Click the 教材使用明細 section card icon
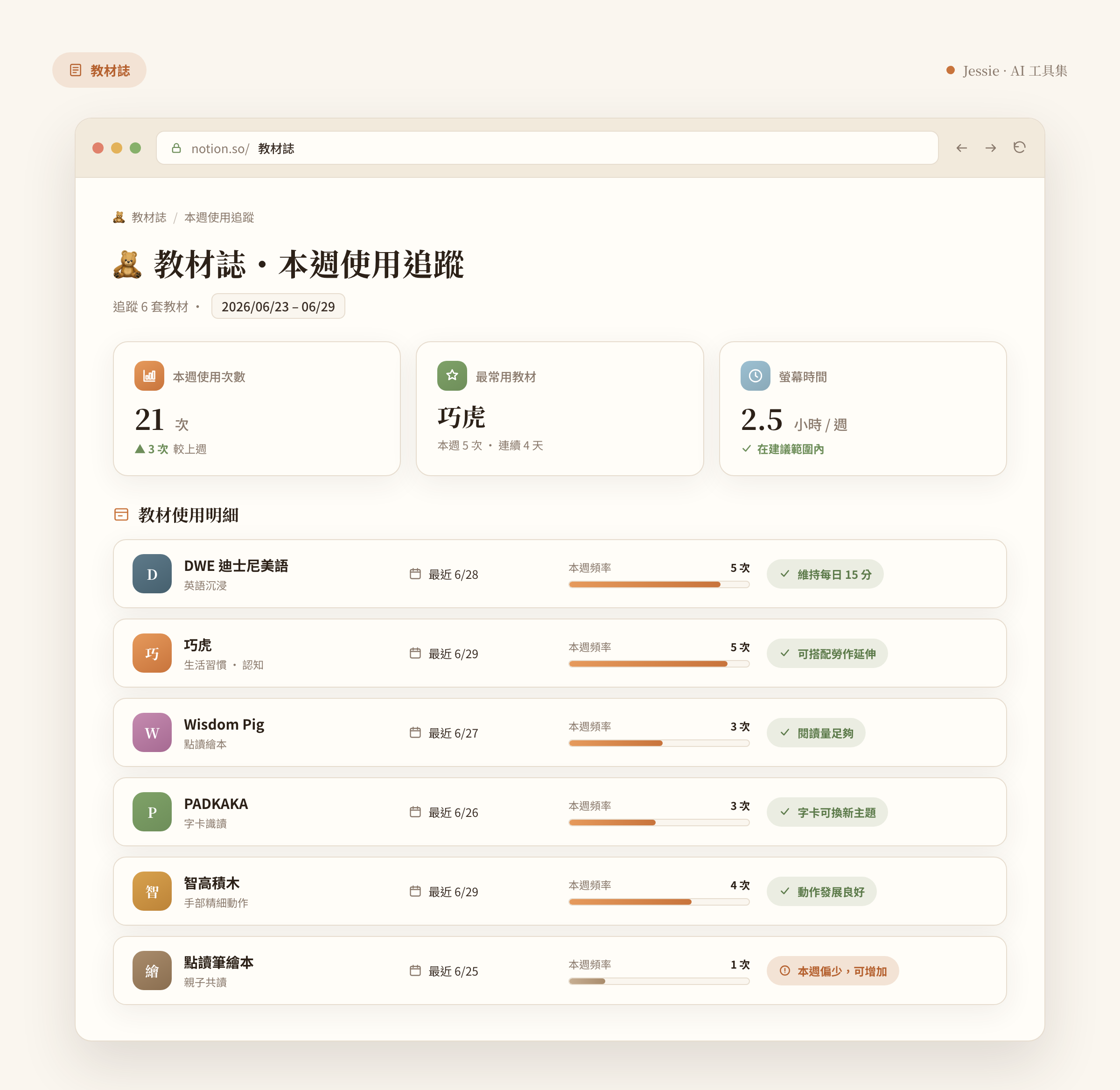This screenshot has height=1090, width=1120. point(121,515)
